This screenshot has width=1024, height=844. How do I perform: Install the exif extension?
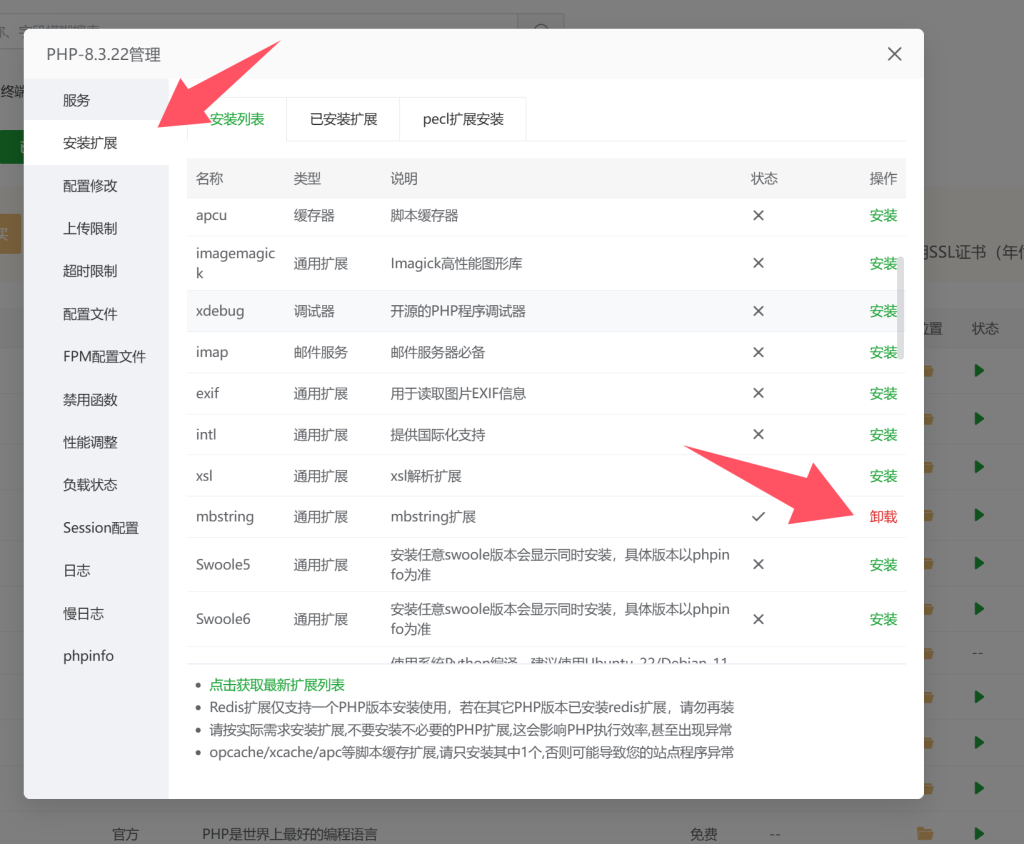click(883, 393)
